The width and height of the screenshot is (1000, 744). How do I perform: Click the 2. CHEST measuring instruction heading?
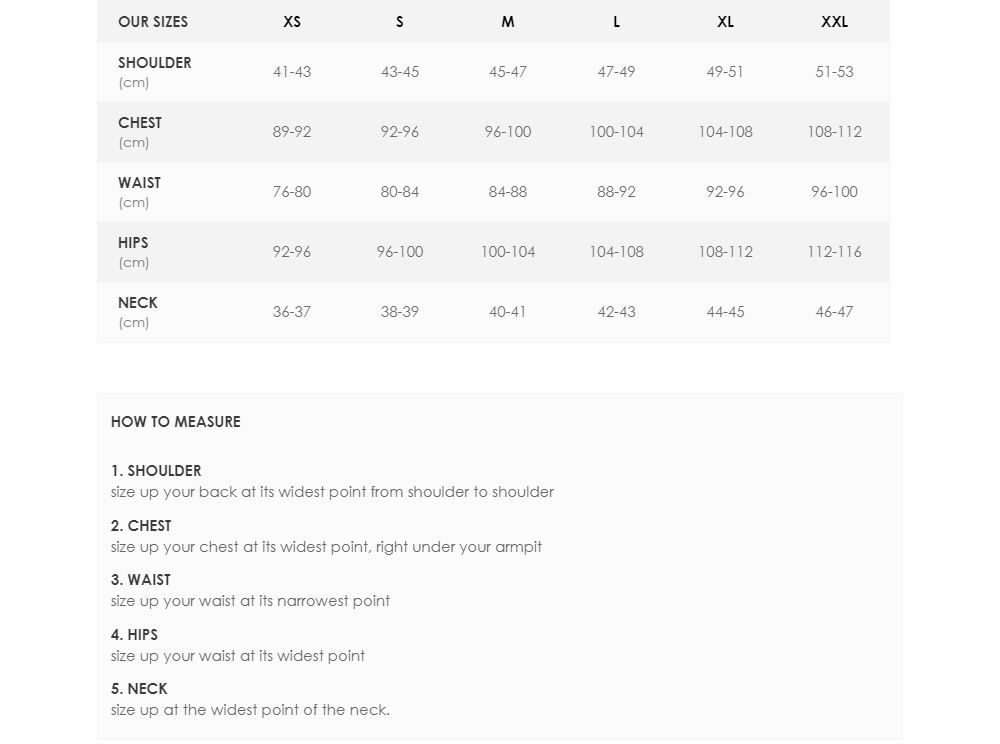[x=141, y=525]
